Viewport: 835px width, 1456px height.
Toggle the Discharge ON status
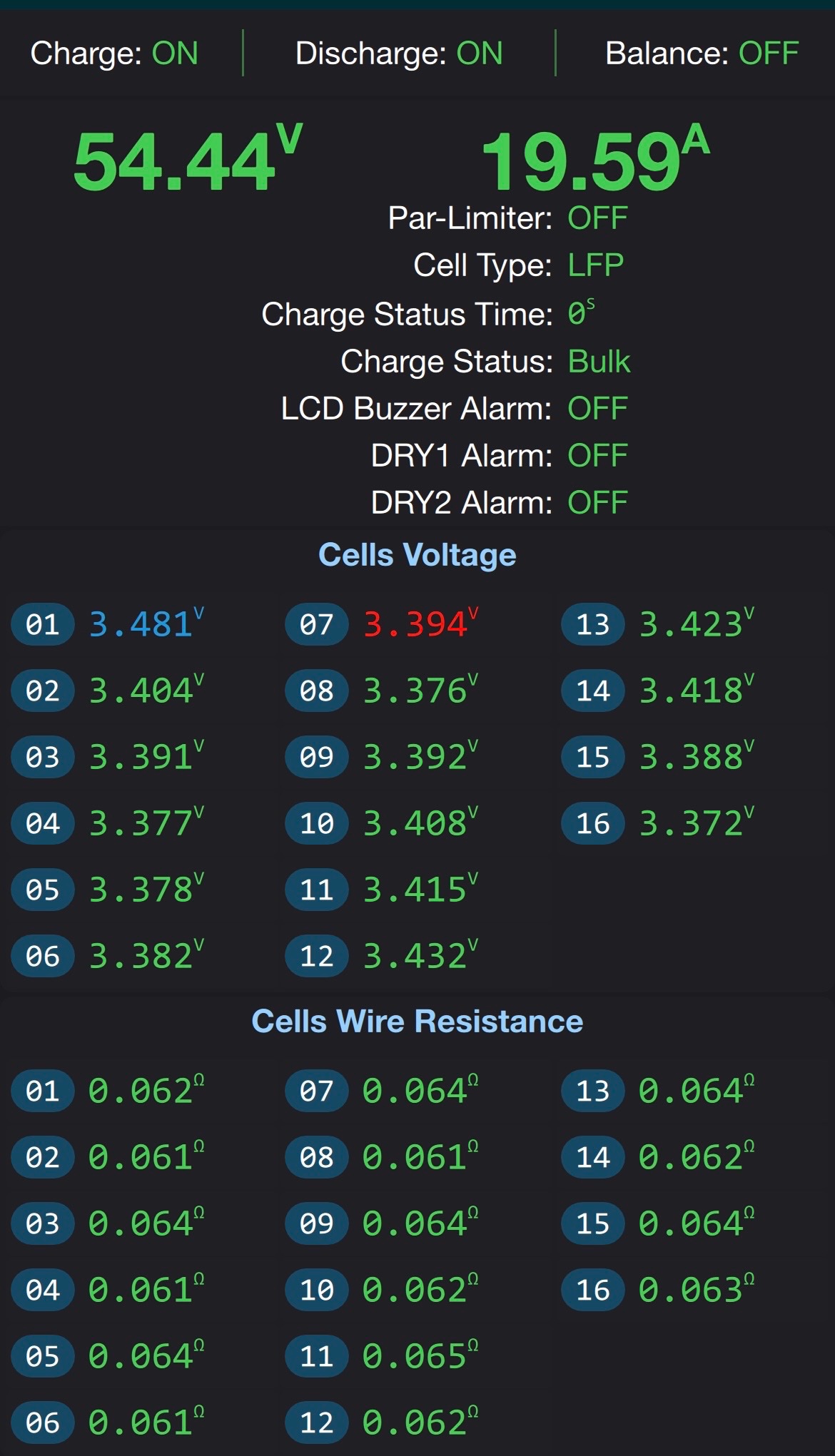click(x=479, y=54)
